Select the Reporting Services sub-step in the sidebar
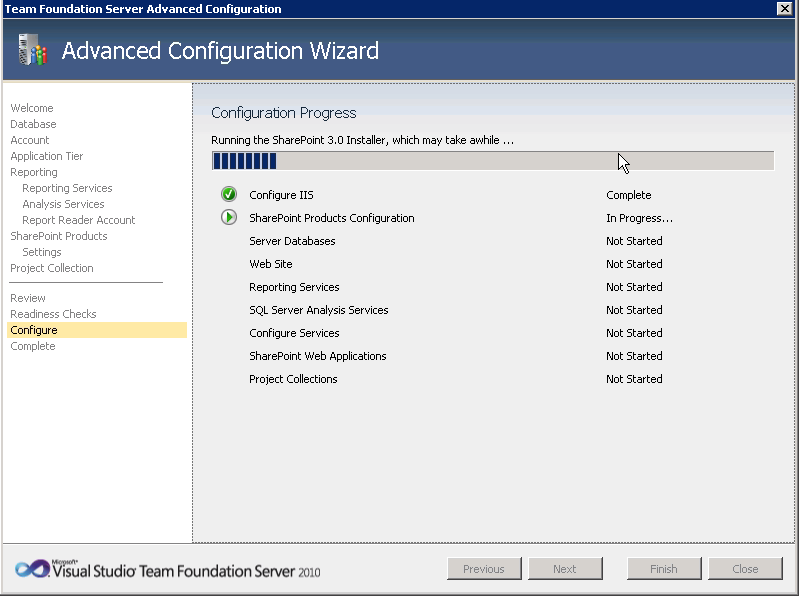Image resolution: width=800 pixels, height=596 pixels. (x=67, y=188)
